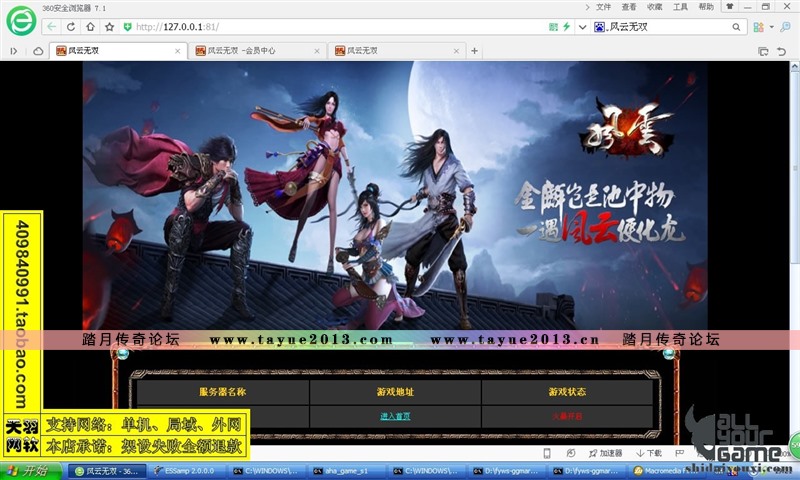The width and height of the screenshot is (800, 480).
Task: Open the 下载 download manager
Action: click(x=651, y=453)
